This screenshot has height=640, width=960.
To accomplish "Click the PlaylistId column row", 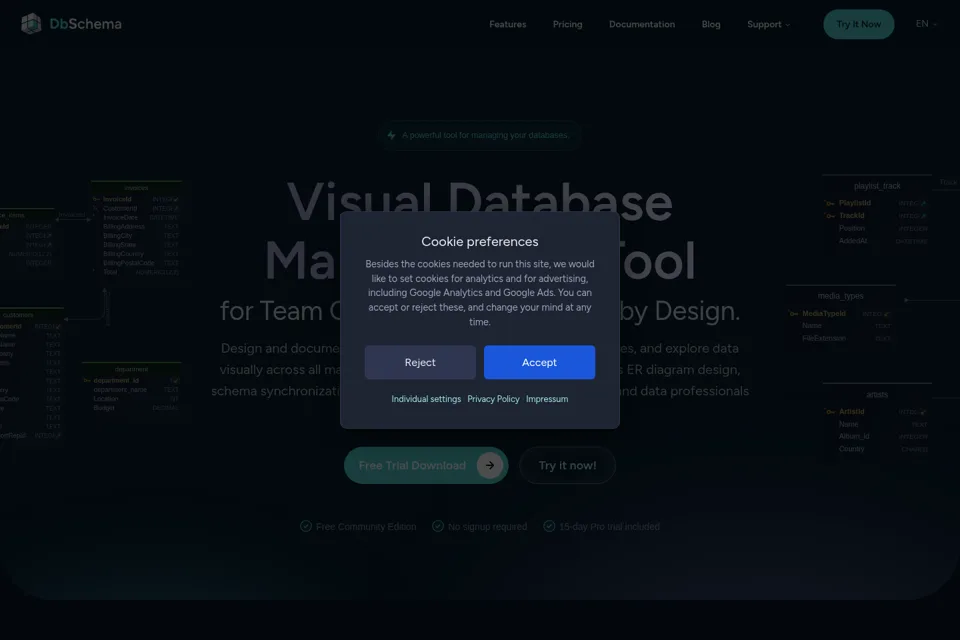I will click(877, 203).
